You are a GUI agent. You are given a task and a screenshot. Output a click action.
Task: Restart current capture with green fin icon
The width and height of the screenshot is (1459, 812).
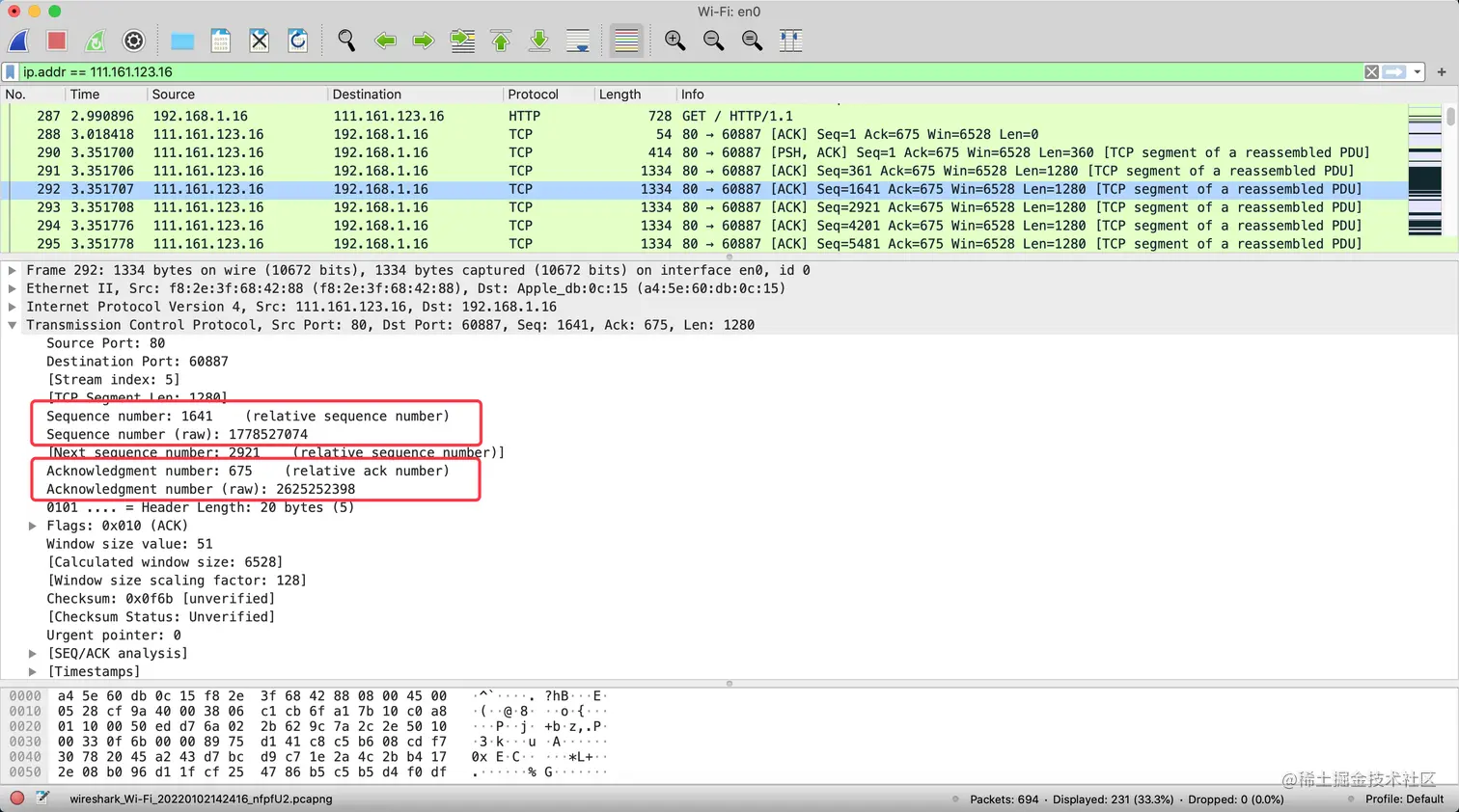point(96,41)
